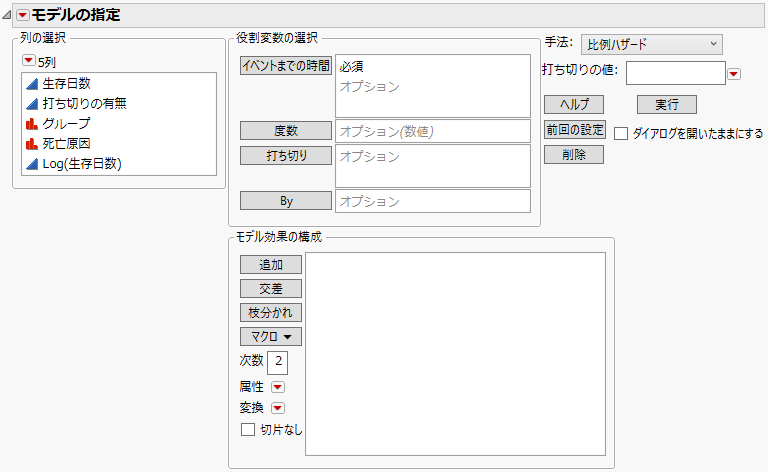Enable the ダイアログを開いたままにする checkbox
The height and width of the screenshot is (472, 768).
coord(621,133)
